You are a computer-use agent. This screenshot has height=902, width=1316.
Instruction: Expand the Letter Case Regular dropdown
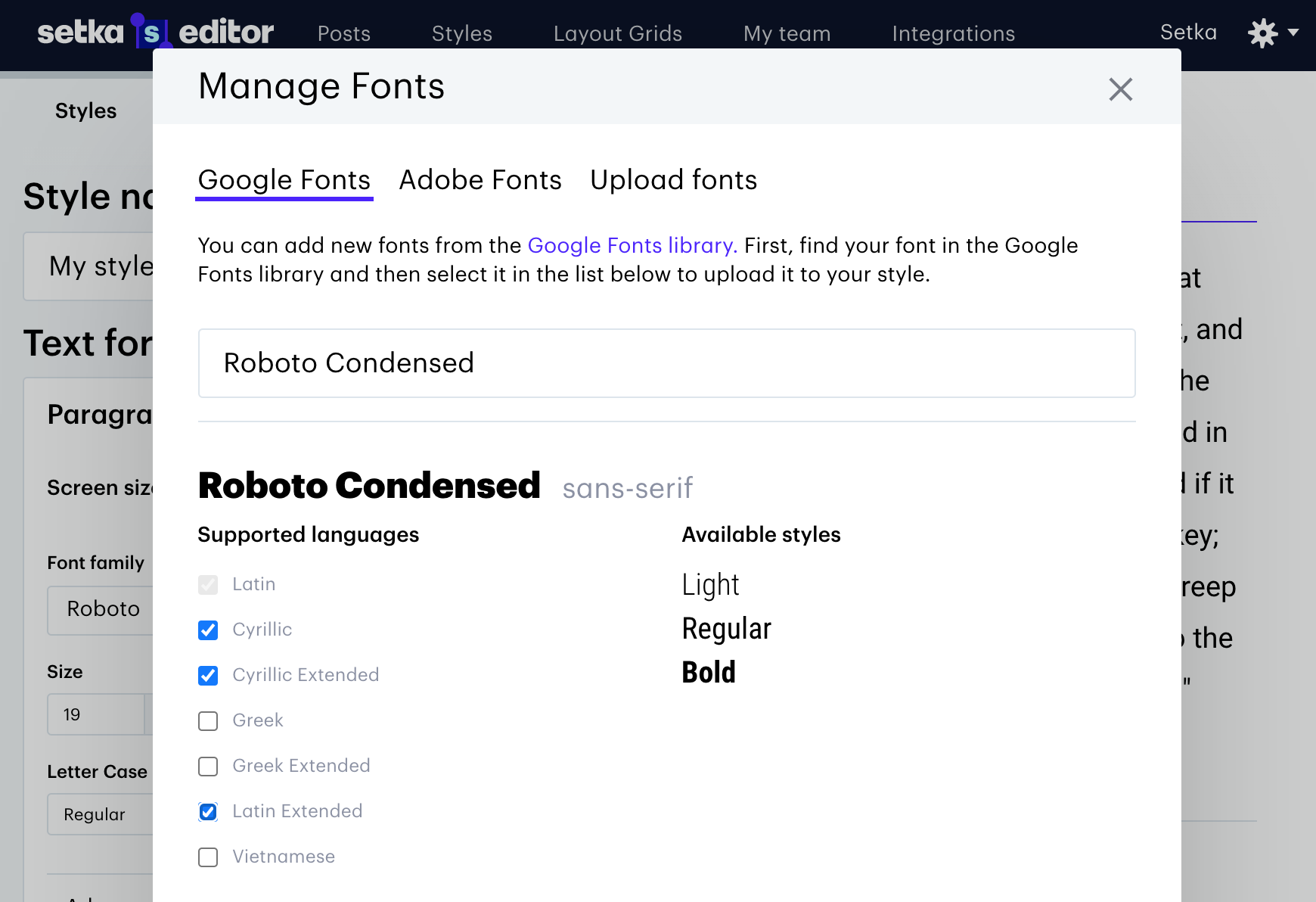tap(100, 814)
